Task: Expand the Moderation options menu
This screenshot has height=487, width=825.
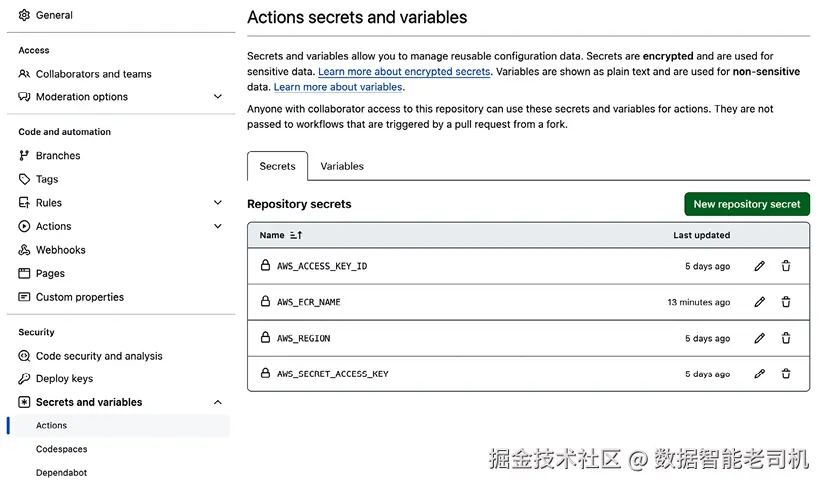Action: pos(218,97)
